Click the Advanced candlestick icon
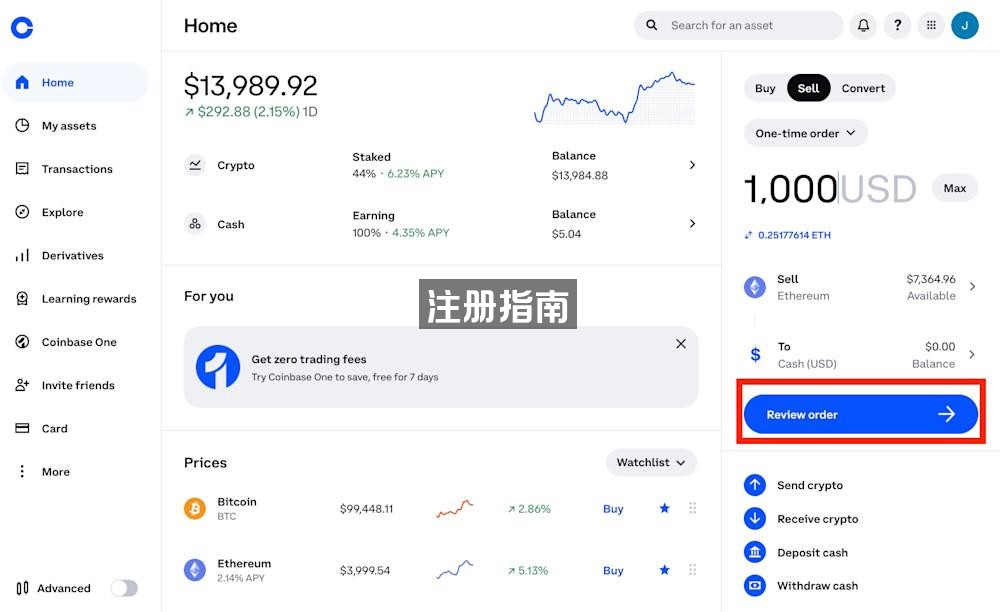The width and height of the screenshot is (1000, 612). tap(22, 588)
